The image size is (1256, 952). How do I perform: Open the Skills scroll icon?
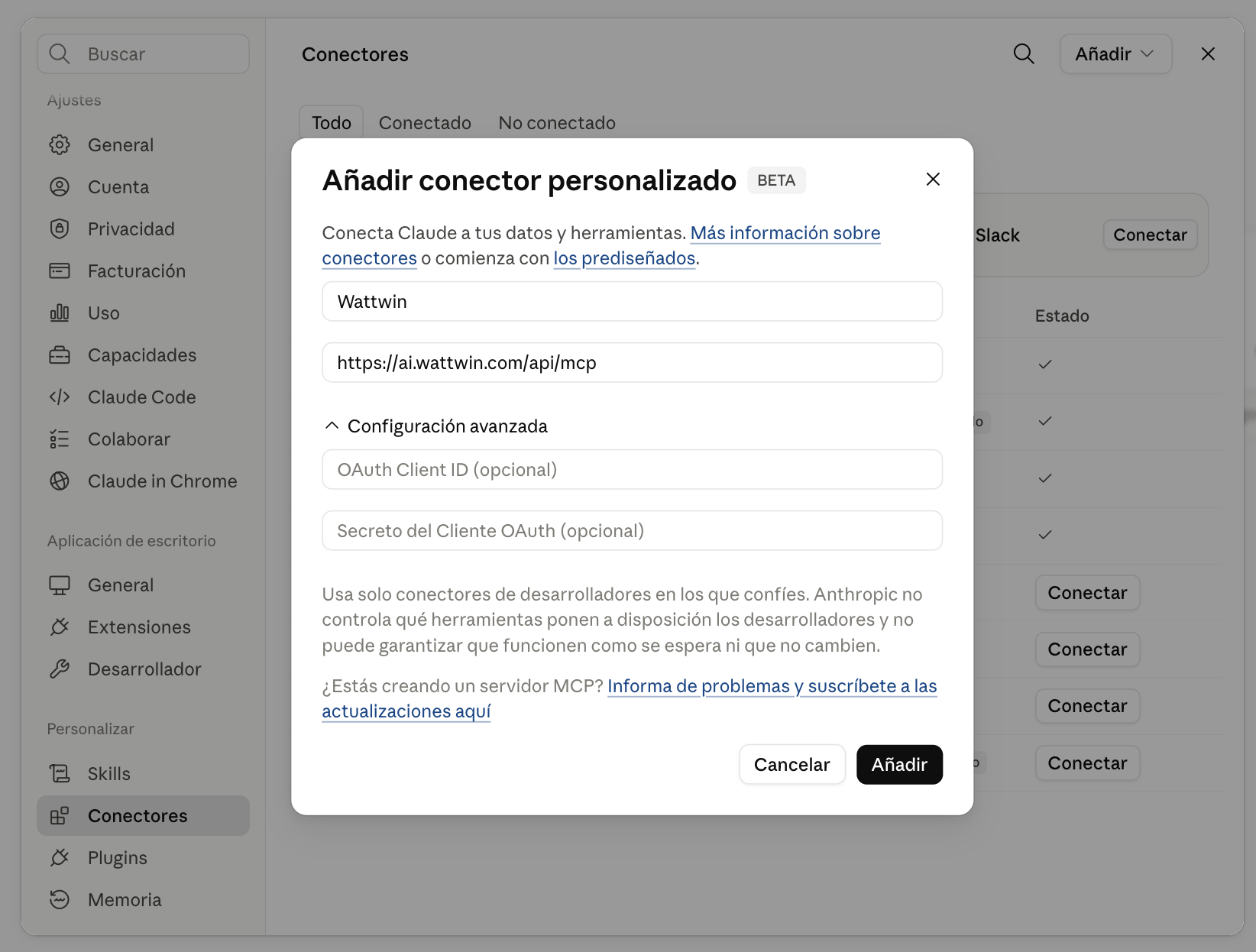click(60, 774)
